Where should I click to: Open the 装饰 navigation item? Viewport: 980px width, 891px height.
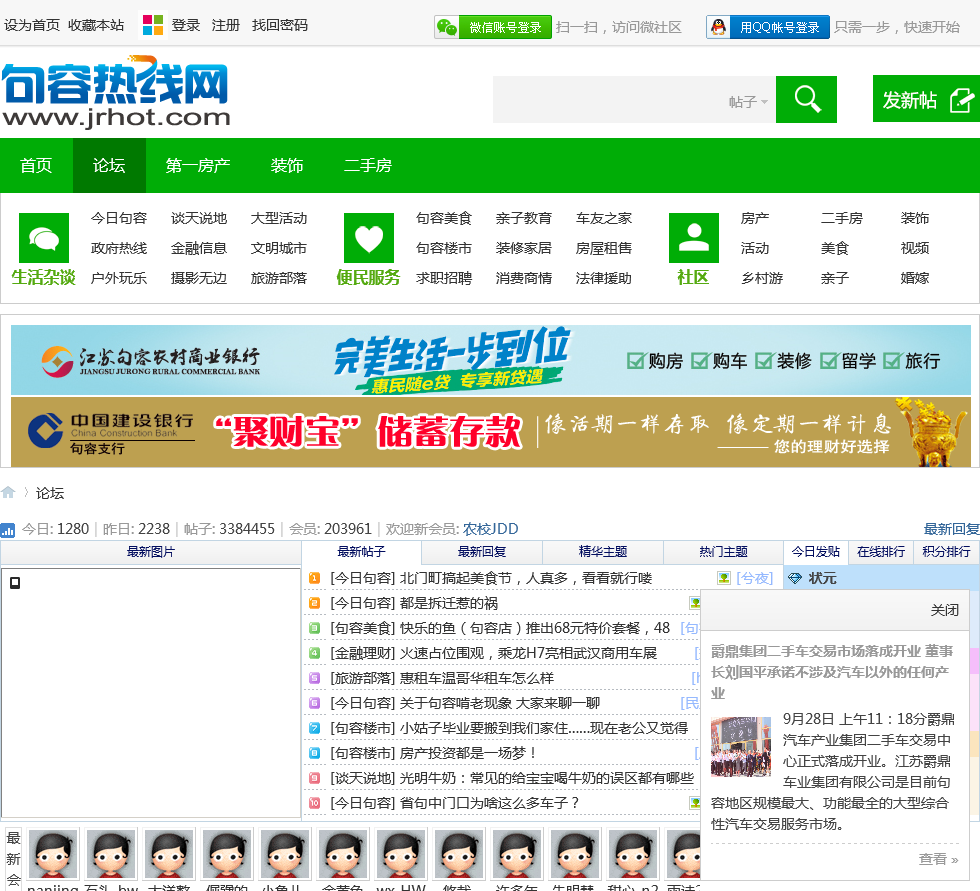pyautogui.click(x=287, y=166)
